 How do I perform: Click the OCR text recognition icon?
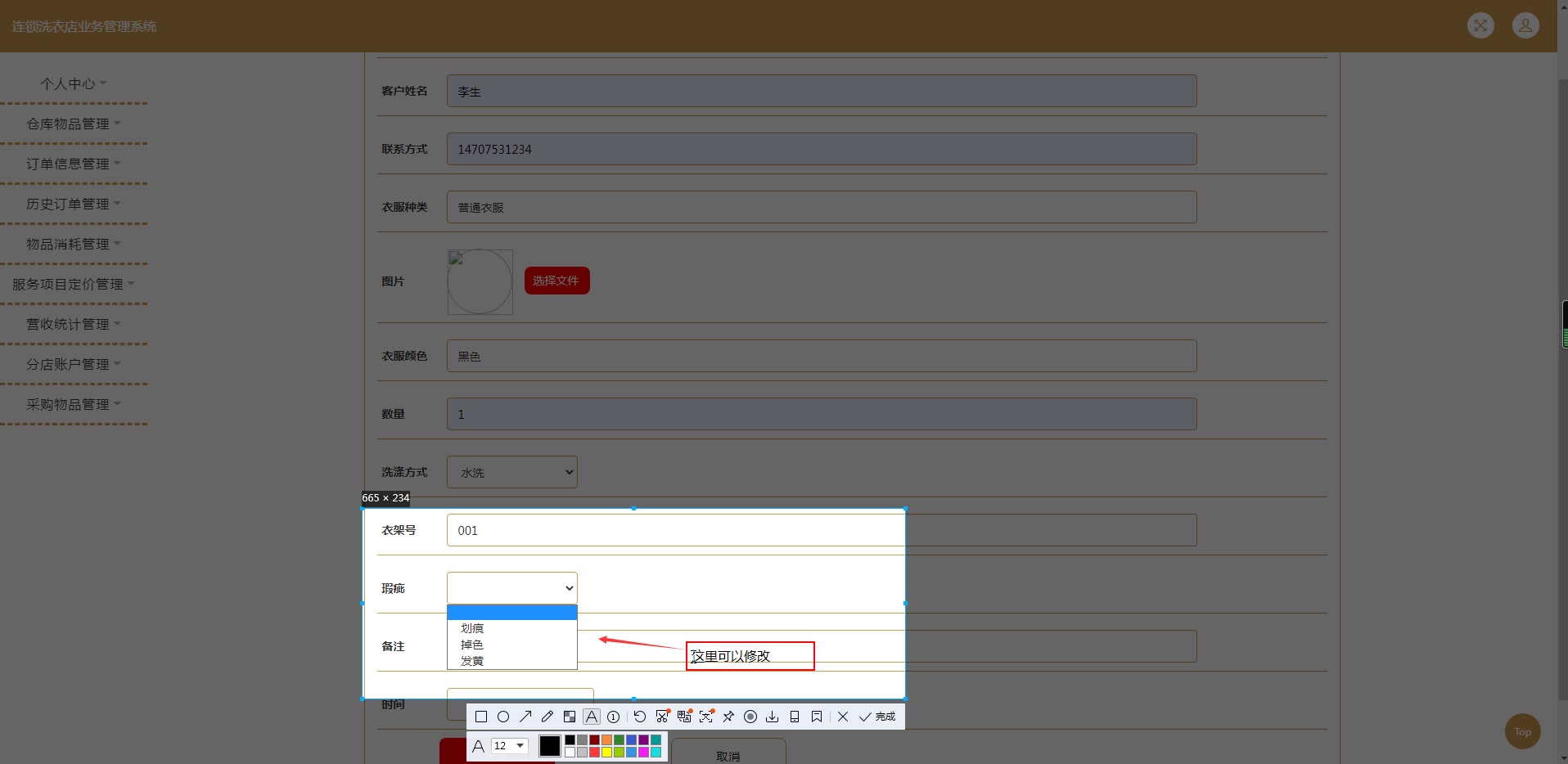[706, 716]
